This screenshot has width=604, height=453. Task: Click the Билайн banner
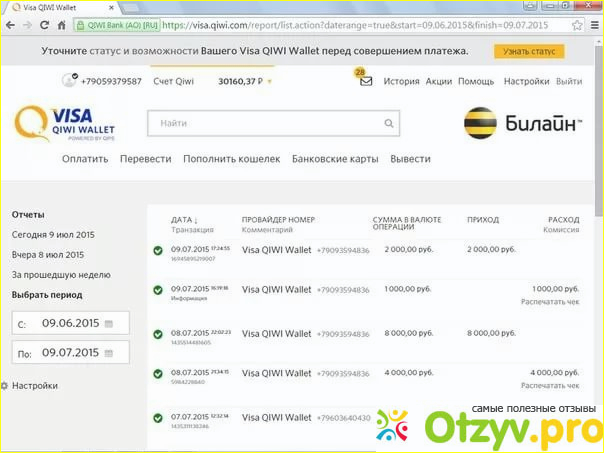[523, 123]
